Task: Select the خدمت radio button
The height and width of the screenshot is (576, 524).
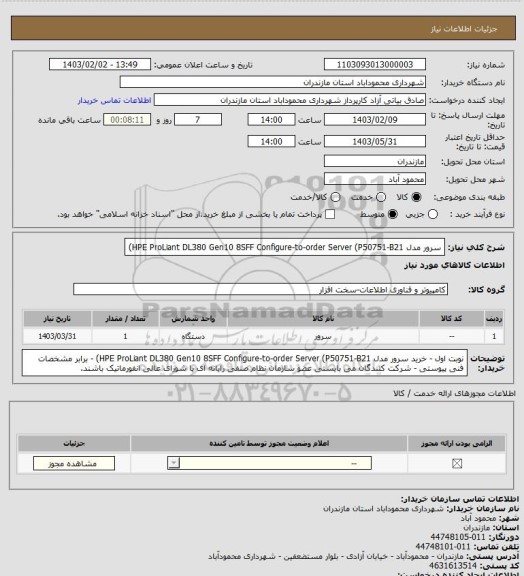Action: (x=381, y=197)
